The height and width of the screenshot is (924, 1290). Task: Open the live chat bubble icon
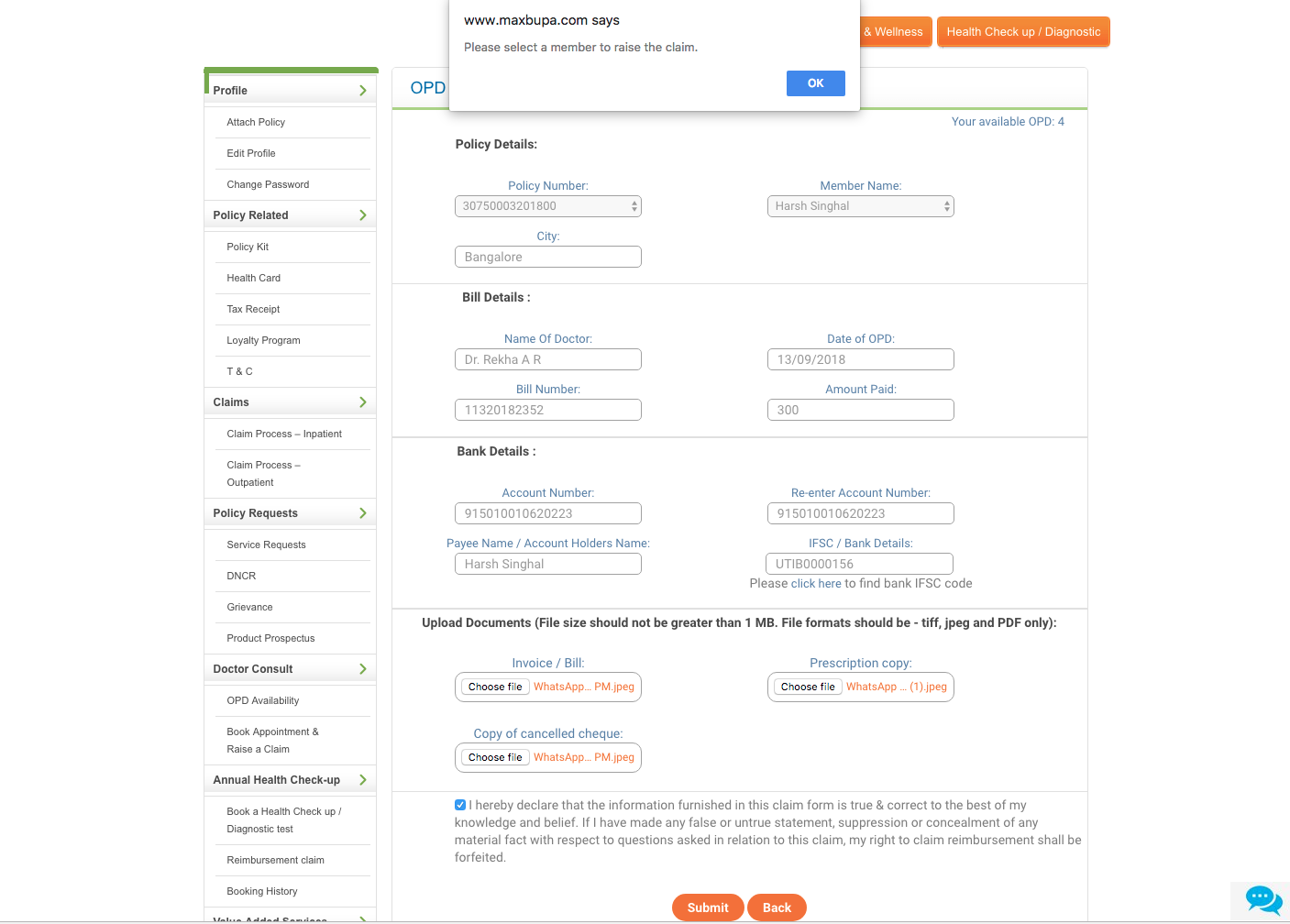[1263, 900]
